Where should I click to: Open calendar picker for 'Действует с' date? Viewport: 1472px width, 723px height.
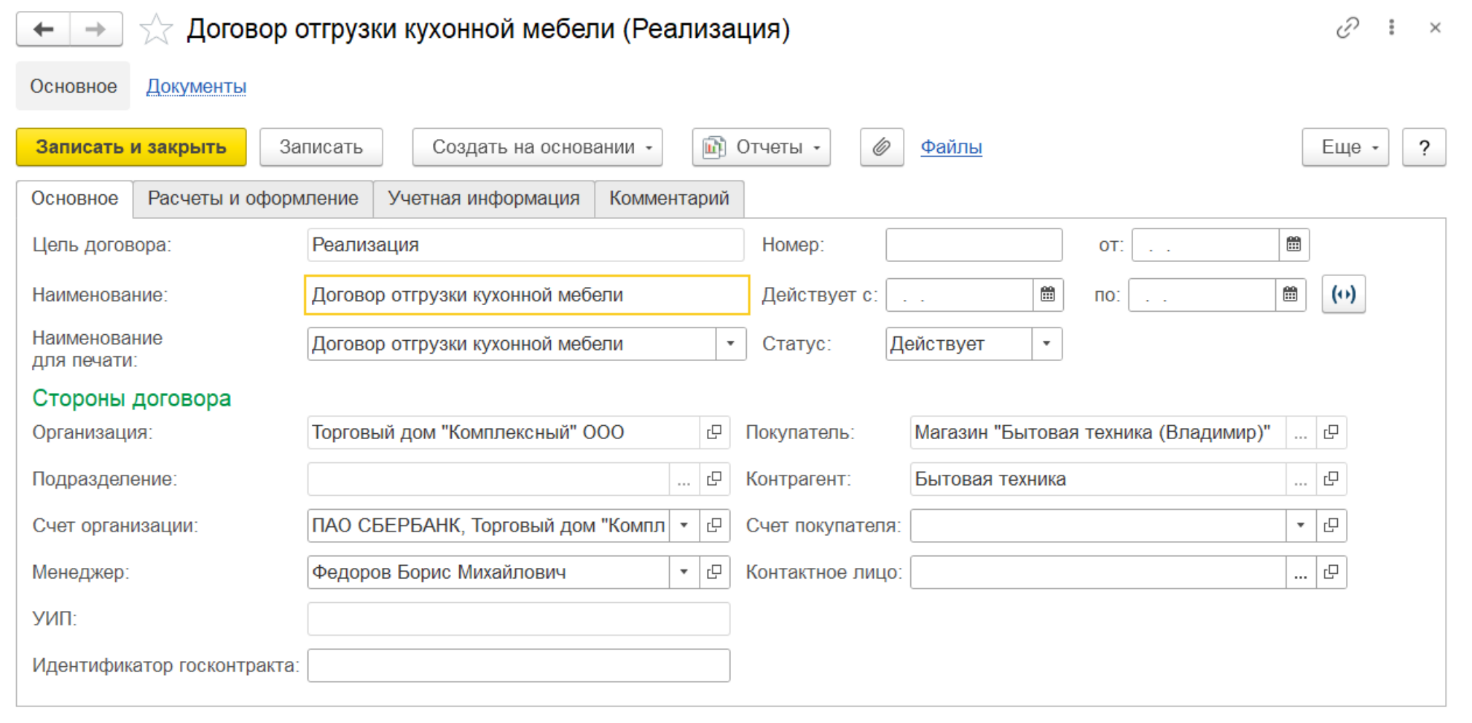click(x=1047, y=295)
